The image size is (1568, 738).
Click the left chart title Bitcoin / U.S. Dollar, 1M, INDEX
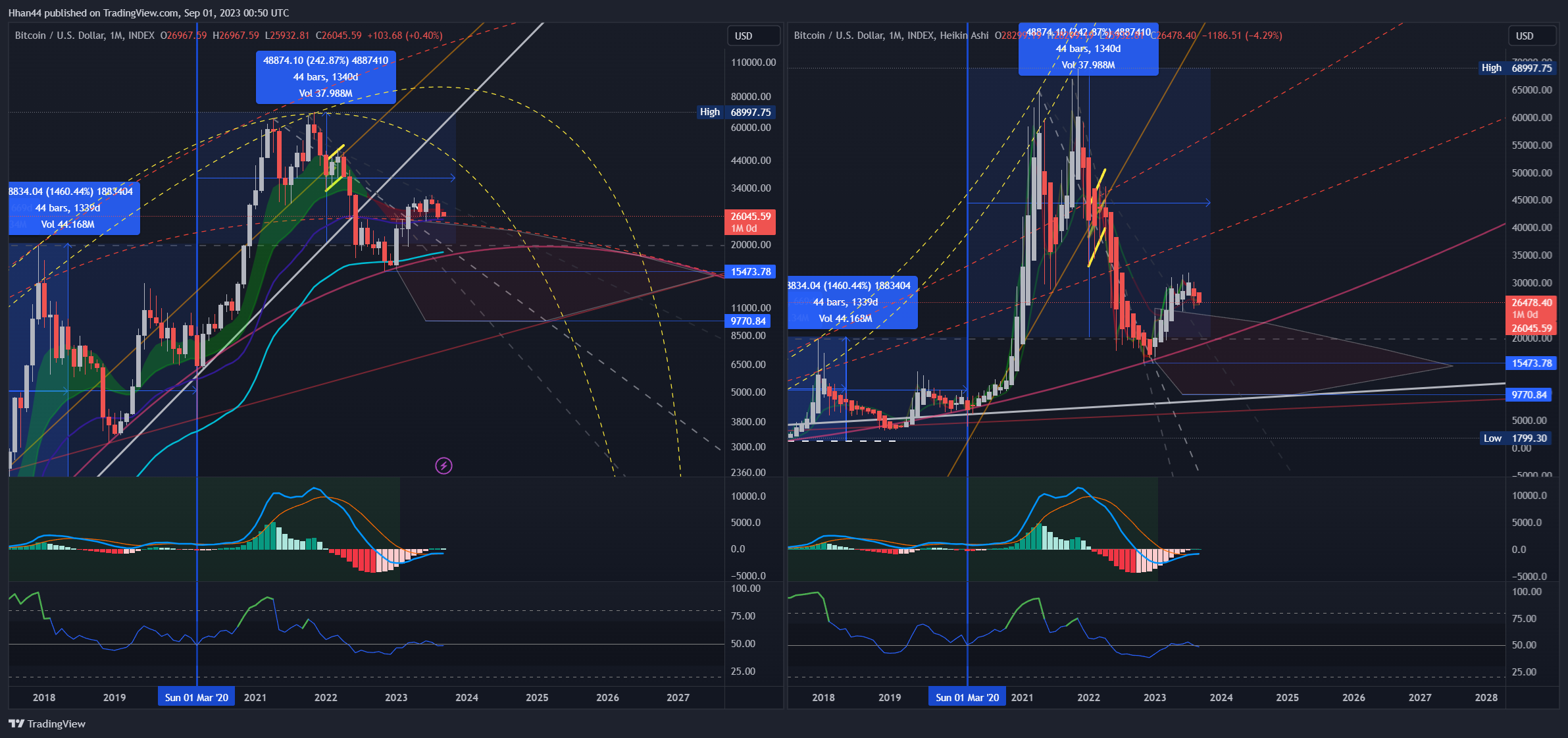coord(85,36)
